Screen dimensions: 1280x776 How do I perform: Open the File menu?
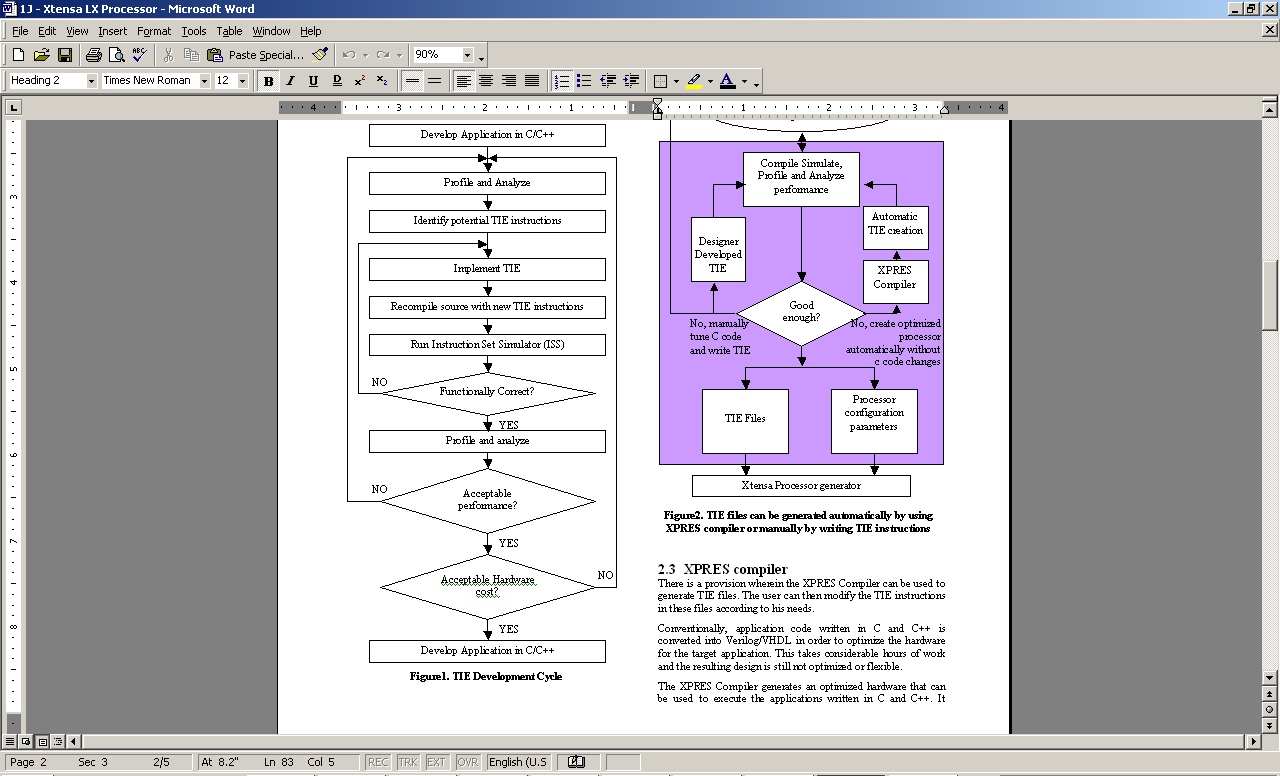click(x=20, y=31)
